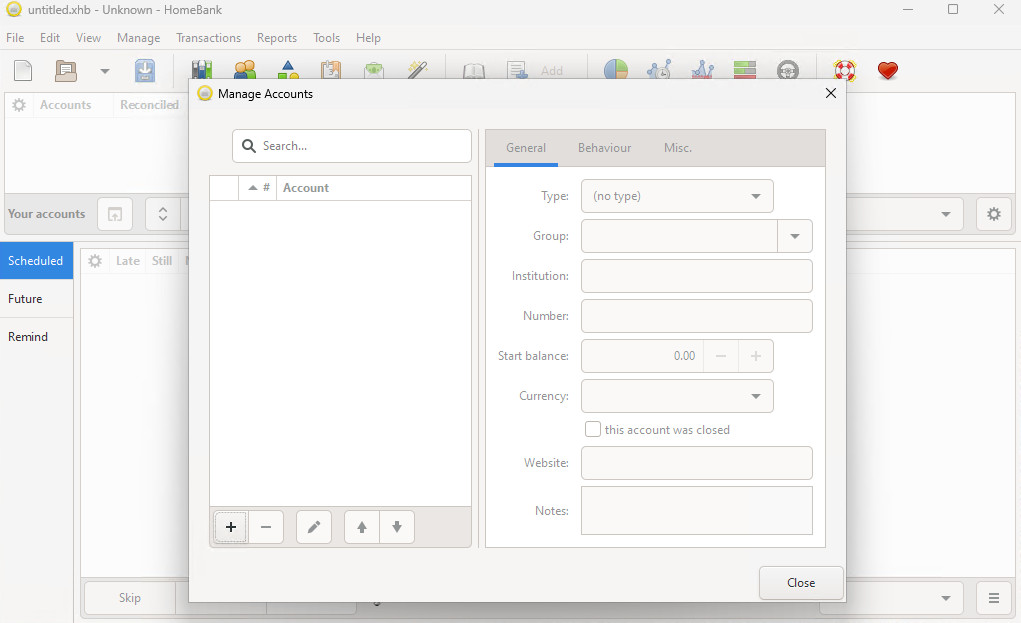Increase Start balance with plus button

click(x=756, y=355)
